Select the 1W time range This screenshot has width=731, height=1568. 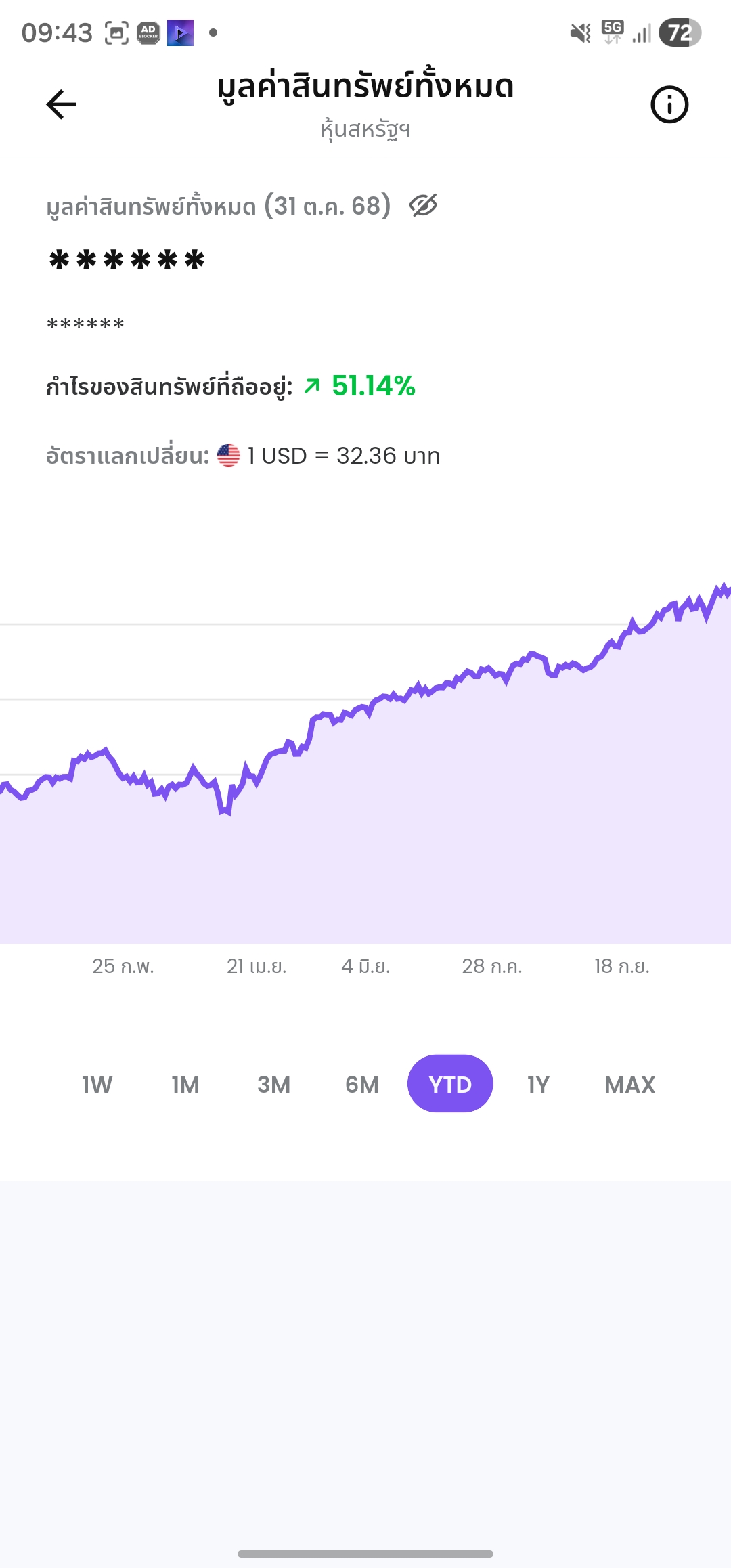click(x=97, y=1085)
